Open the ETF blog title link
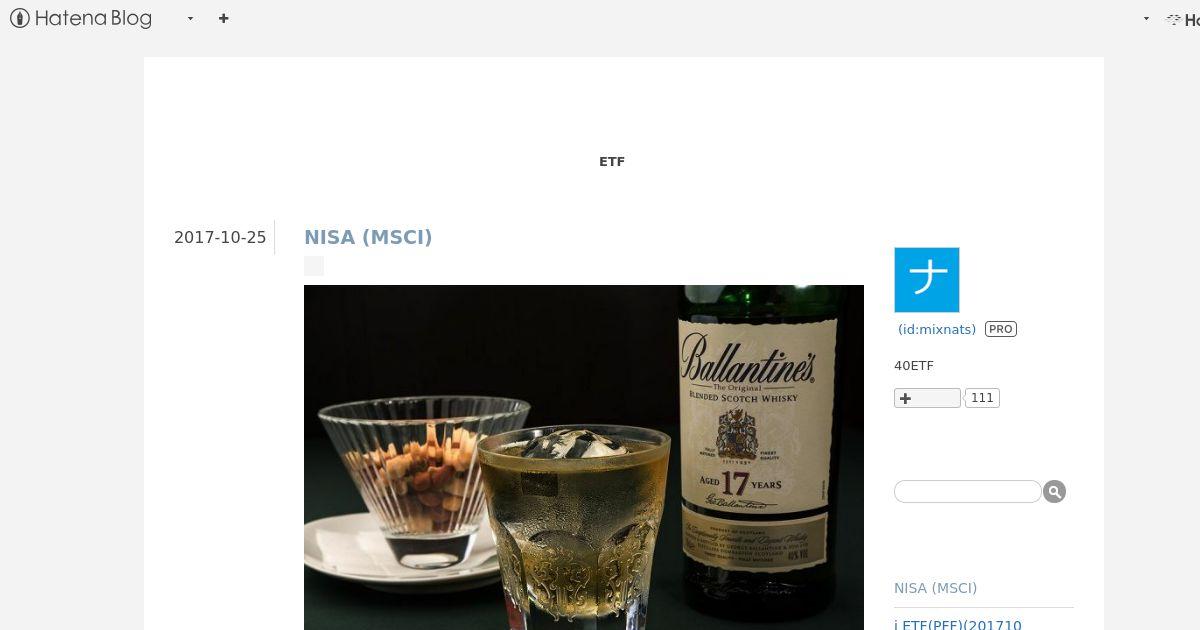Image resolution: width=1200 pixels, height=630 pixels. [x=612, y=161]
